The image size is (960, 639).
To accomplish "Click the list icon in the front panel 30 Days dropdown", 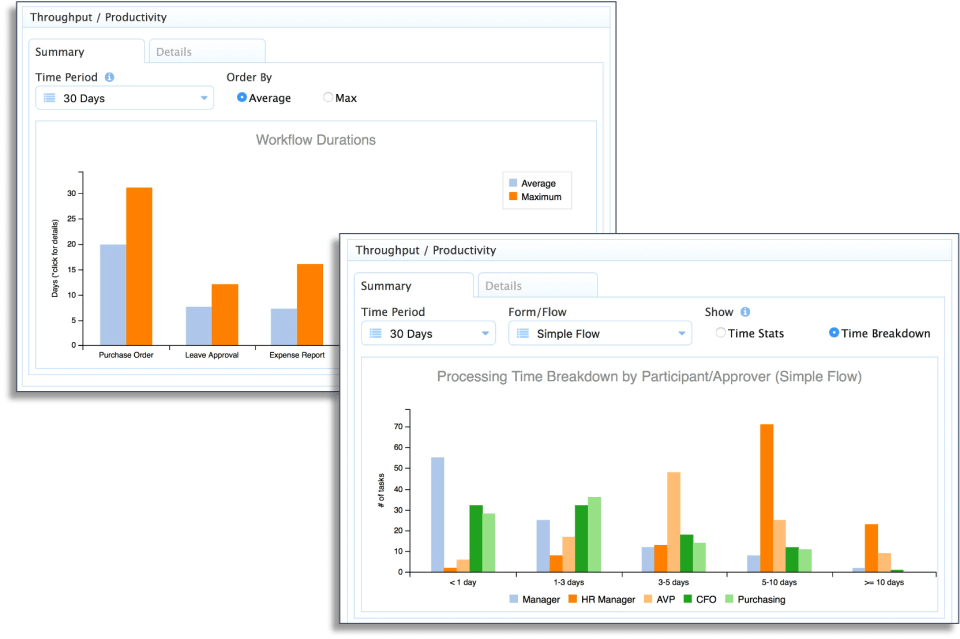I will (x=376, y=334).
